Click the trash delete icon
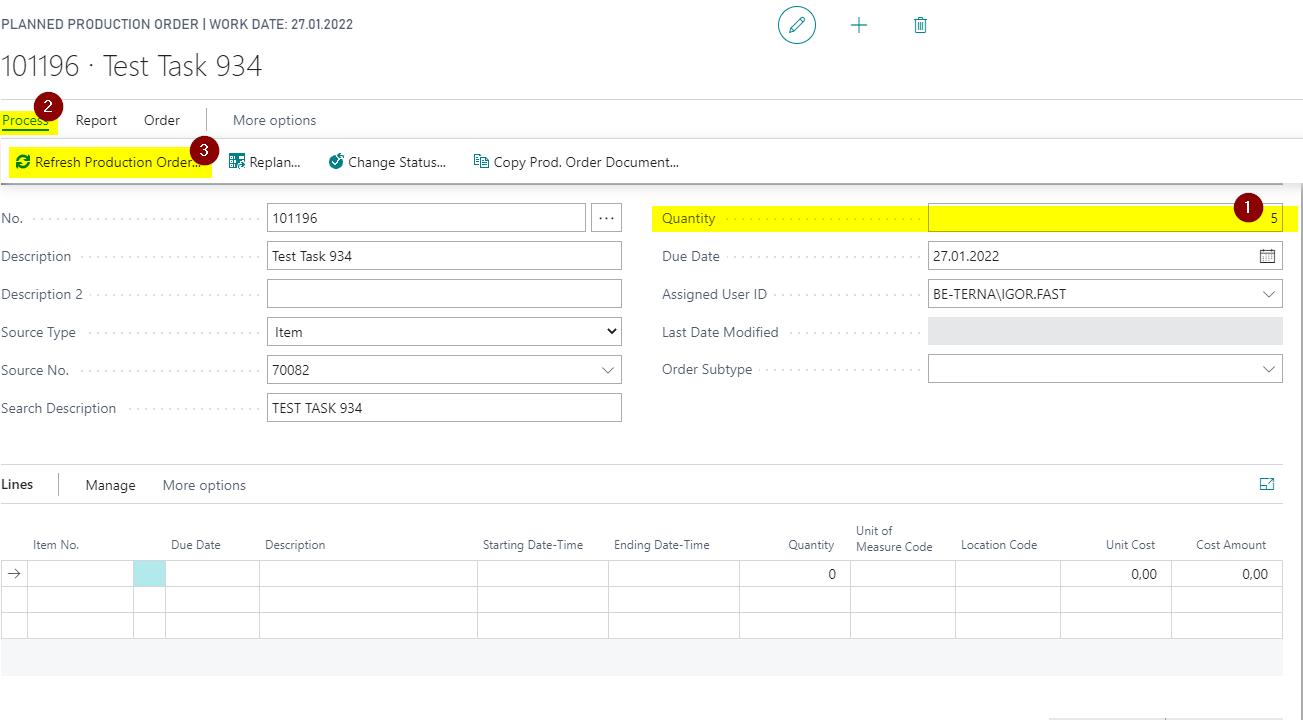This screenshot has width=1303, height=720. [x=921, y=25]
